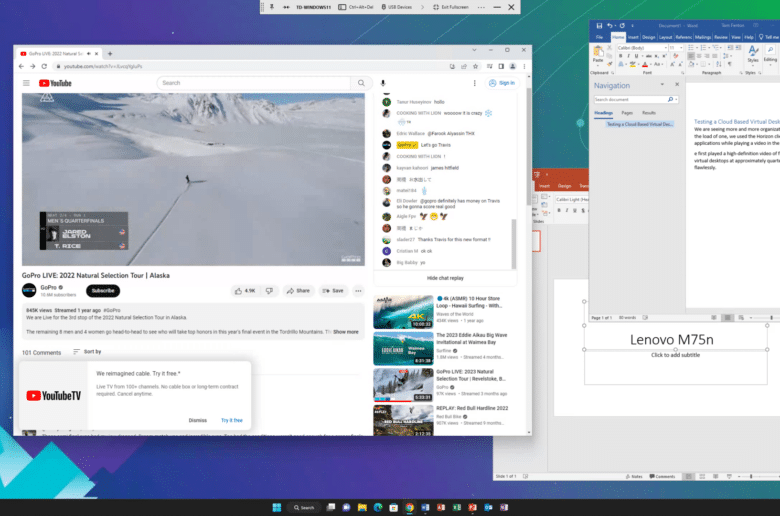
Task: Click Exit Fullscreen in Horizon toolbar
Action: (451, 7)
